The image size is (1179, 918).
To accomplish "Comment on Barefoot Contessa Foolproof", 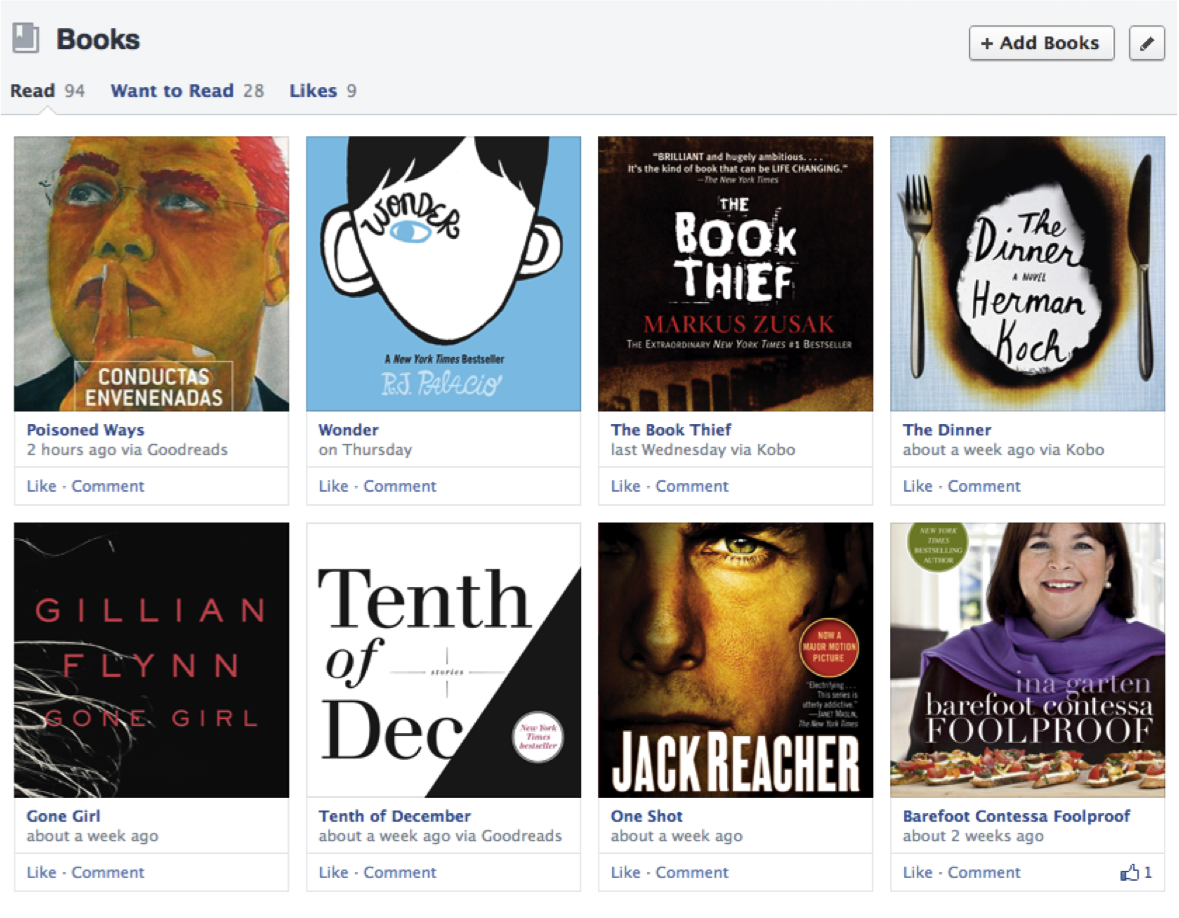I will point(984,872).
